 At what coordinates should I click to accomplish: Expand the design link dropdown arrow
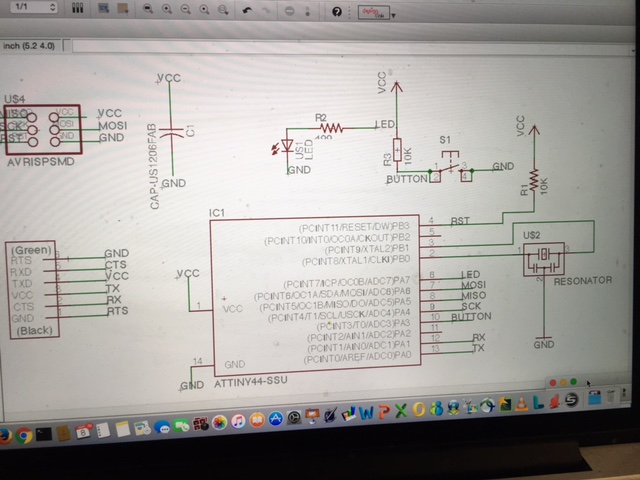click(393, 16)
